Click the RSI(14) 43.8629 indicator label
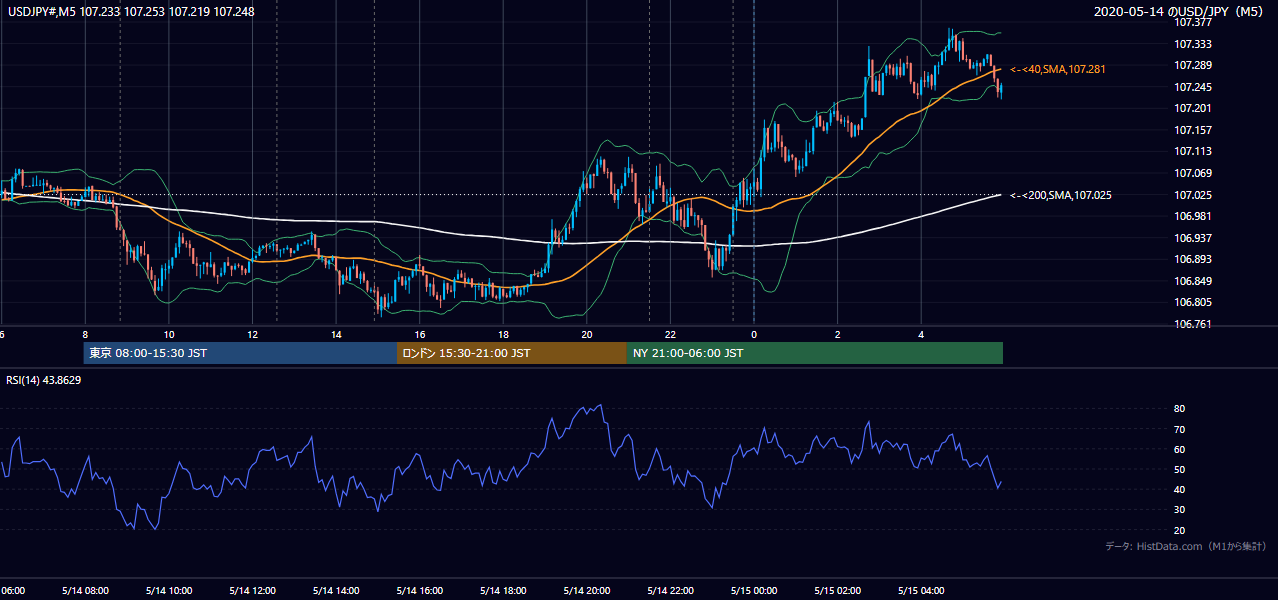Screen dimensions: 1278x600 (x=44, y=380)
